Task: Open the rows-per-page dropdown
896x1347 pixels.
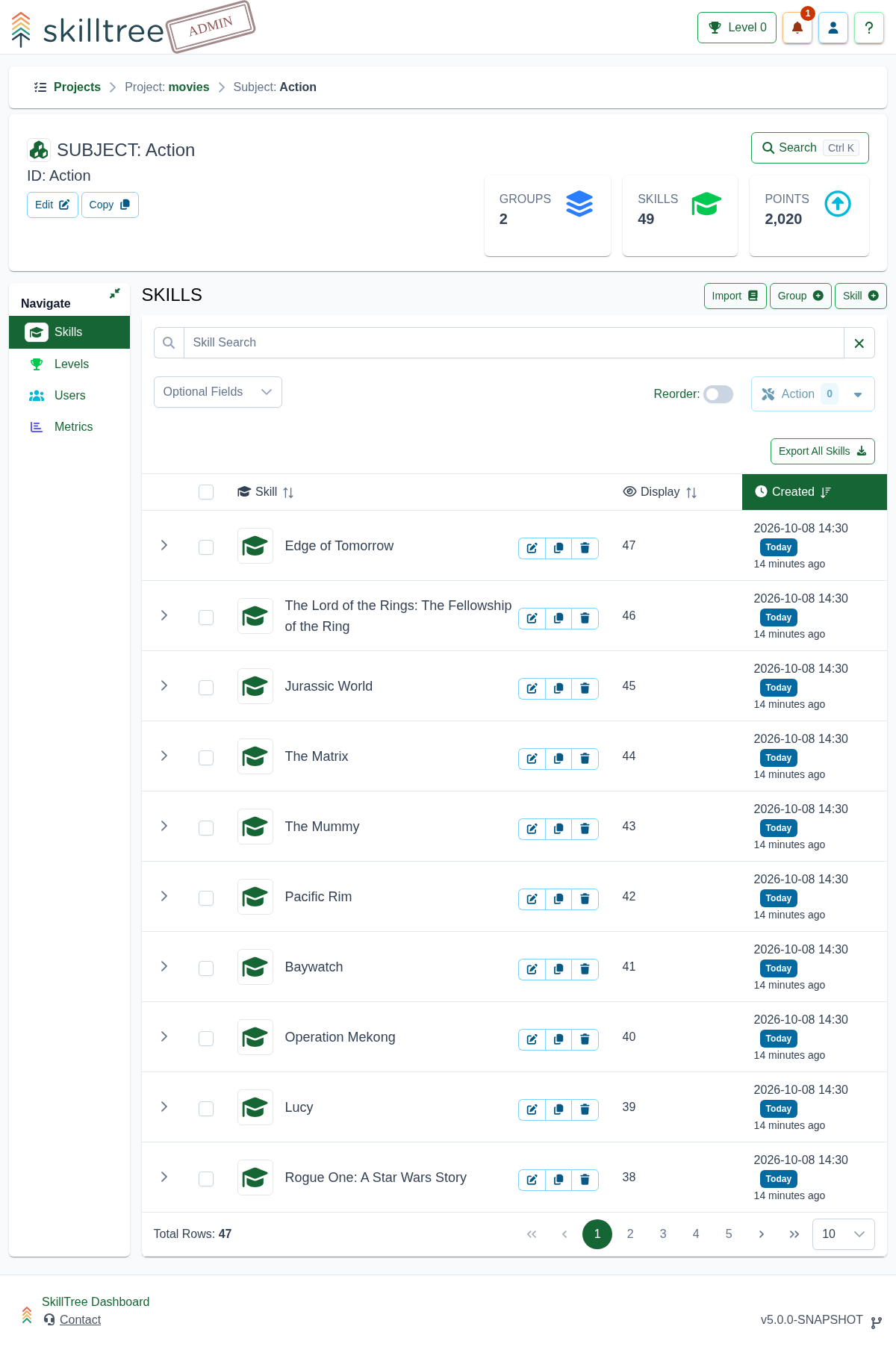Action: (x=844, y=1234)
